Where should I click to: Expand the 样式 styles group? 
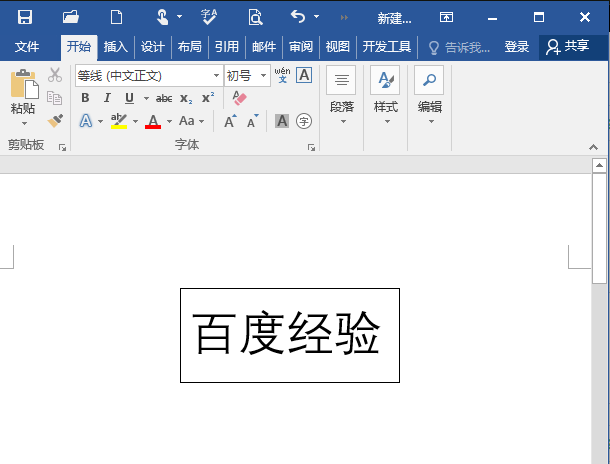(x=387, y=122)
